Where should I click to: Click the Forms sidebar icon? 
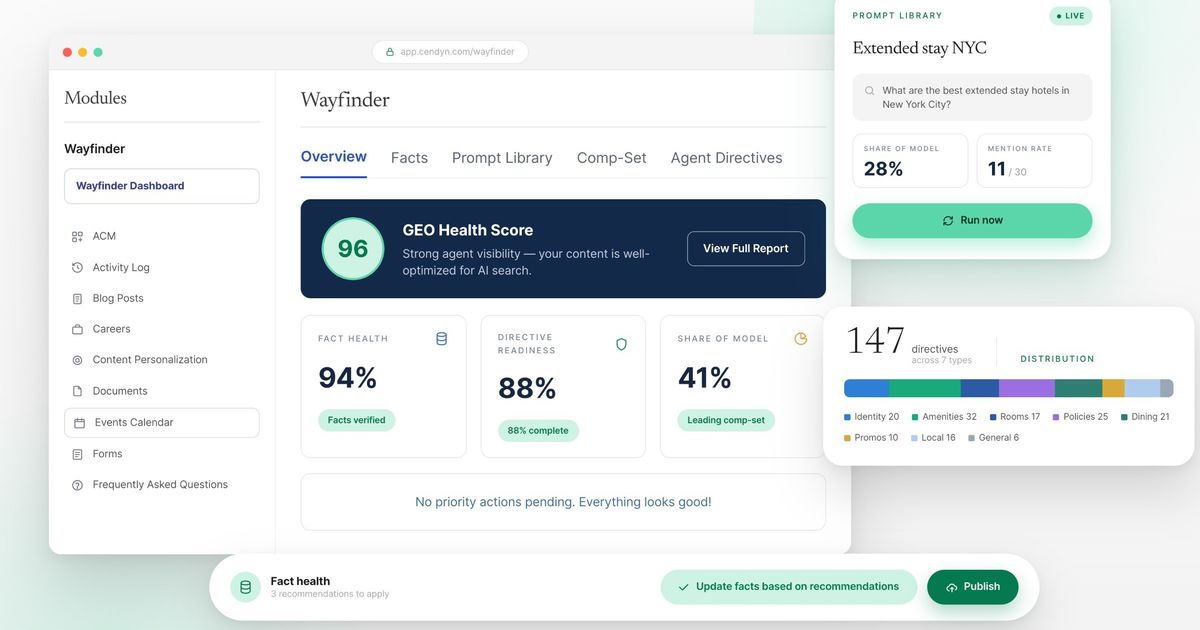pos(77,454)
